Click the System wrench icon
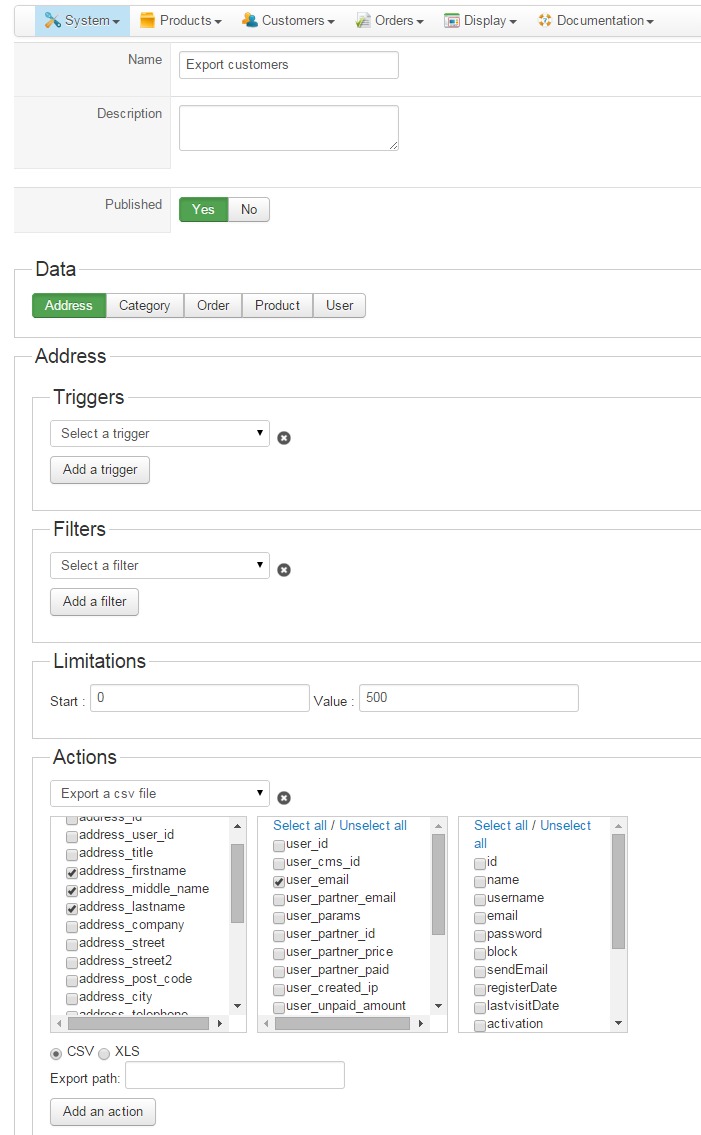 coord(52,20)
